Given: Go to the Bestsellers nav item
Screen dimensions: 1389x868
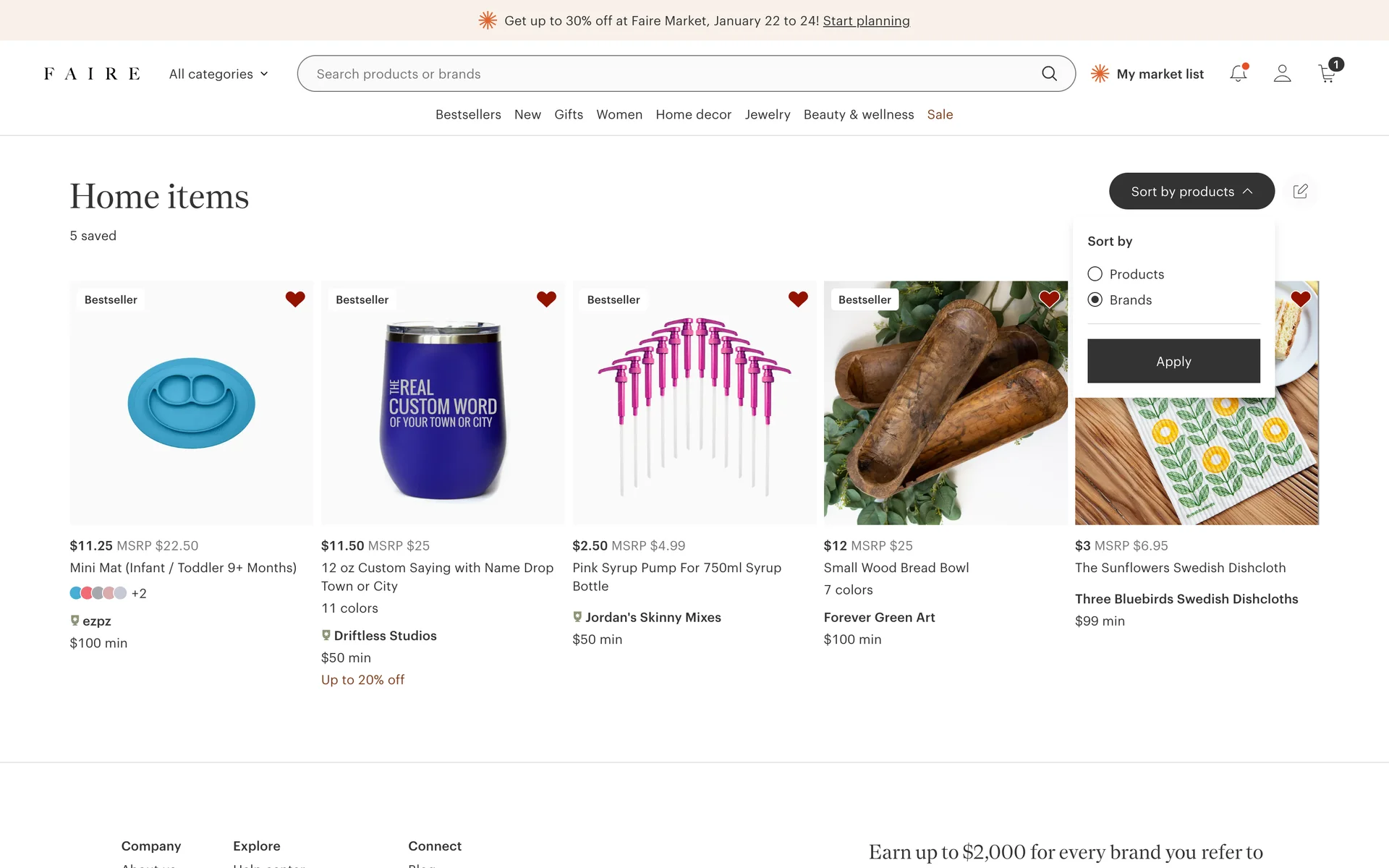Looking at the screenshot, I should pos(468,114).
